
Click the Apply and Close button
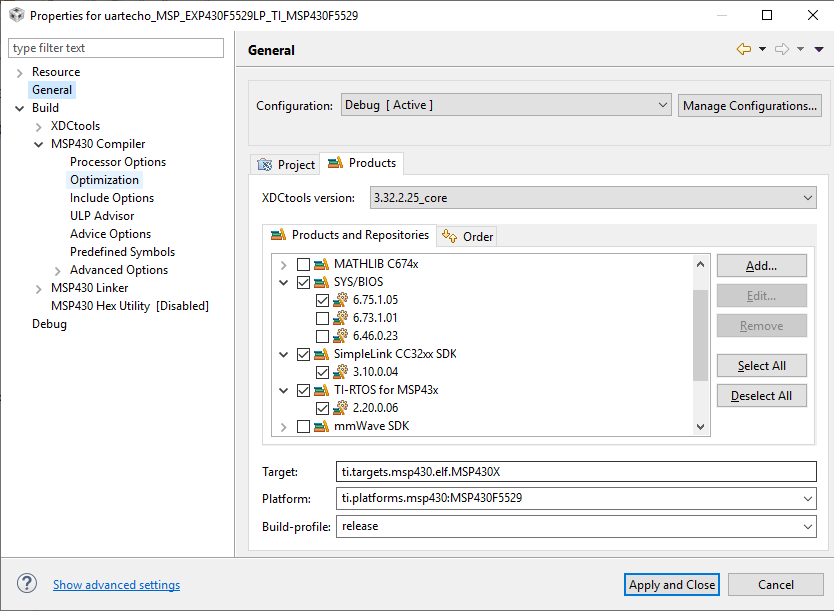pos(672,585)
